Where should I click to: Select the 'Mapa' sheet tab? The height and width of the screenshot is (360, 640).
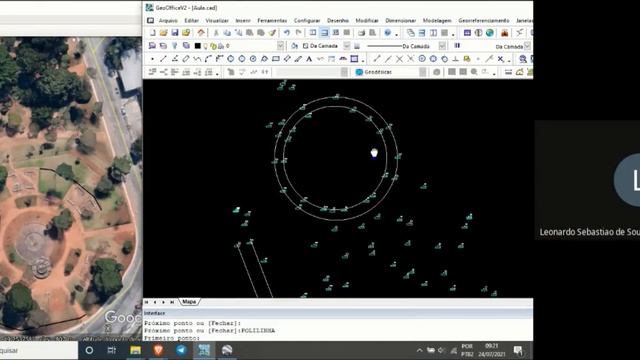[189, 302]
